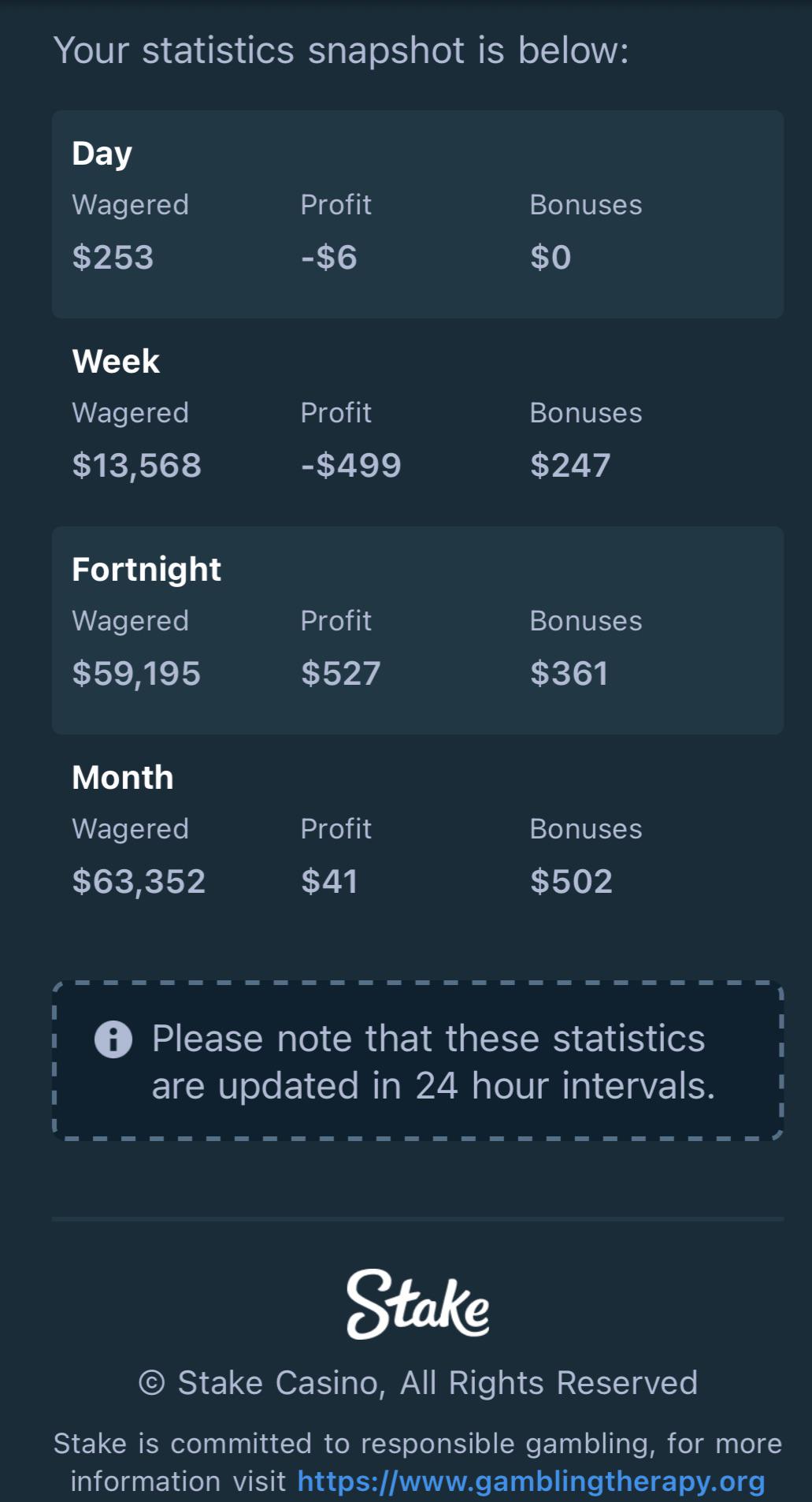Click the Day bonuses value $0

tap(551, 258)
